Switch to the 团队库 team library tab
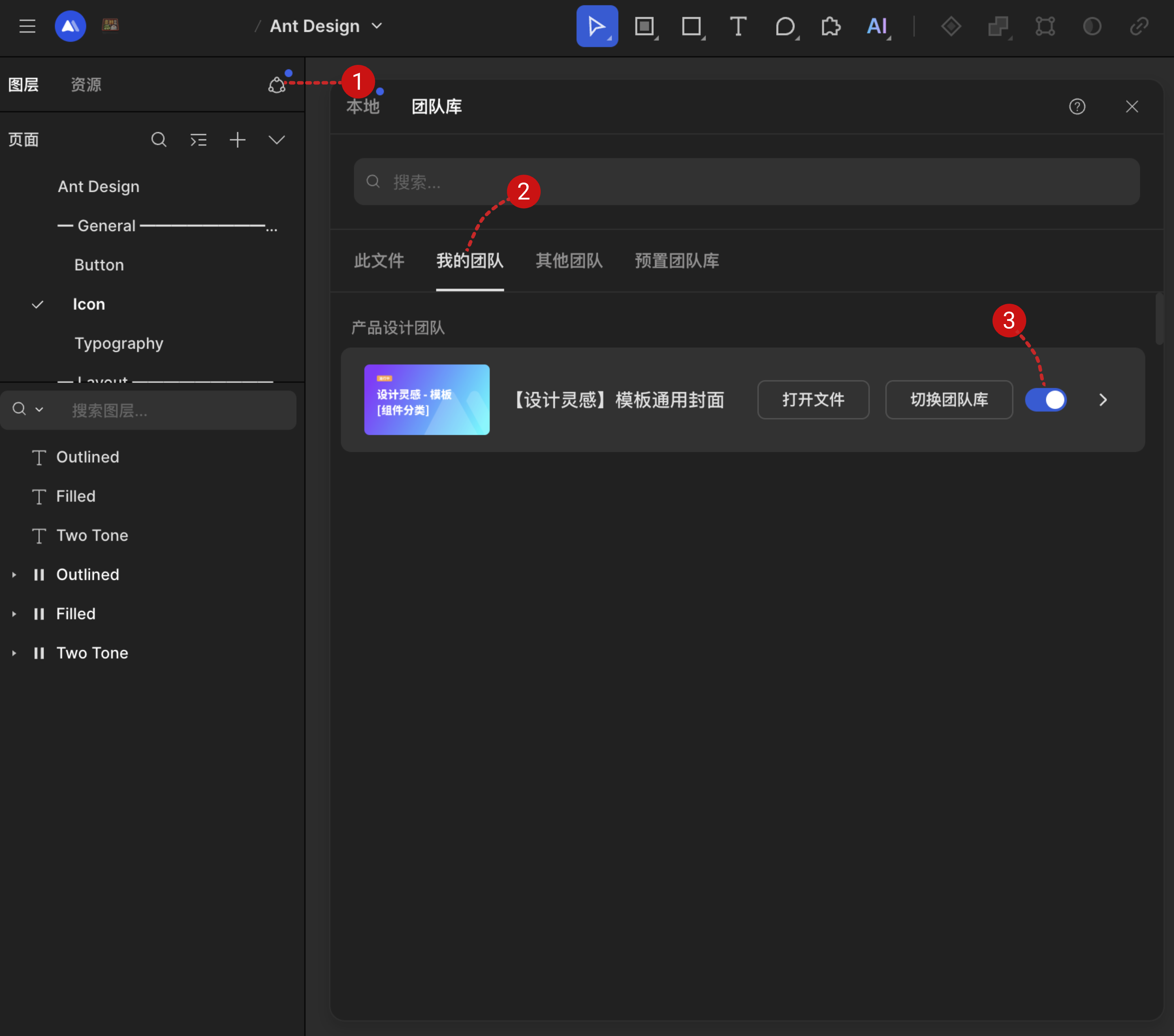 (x=437, y=107)
